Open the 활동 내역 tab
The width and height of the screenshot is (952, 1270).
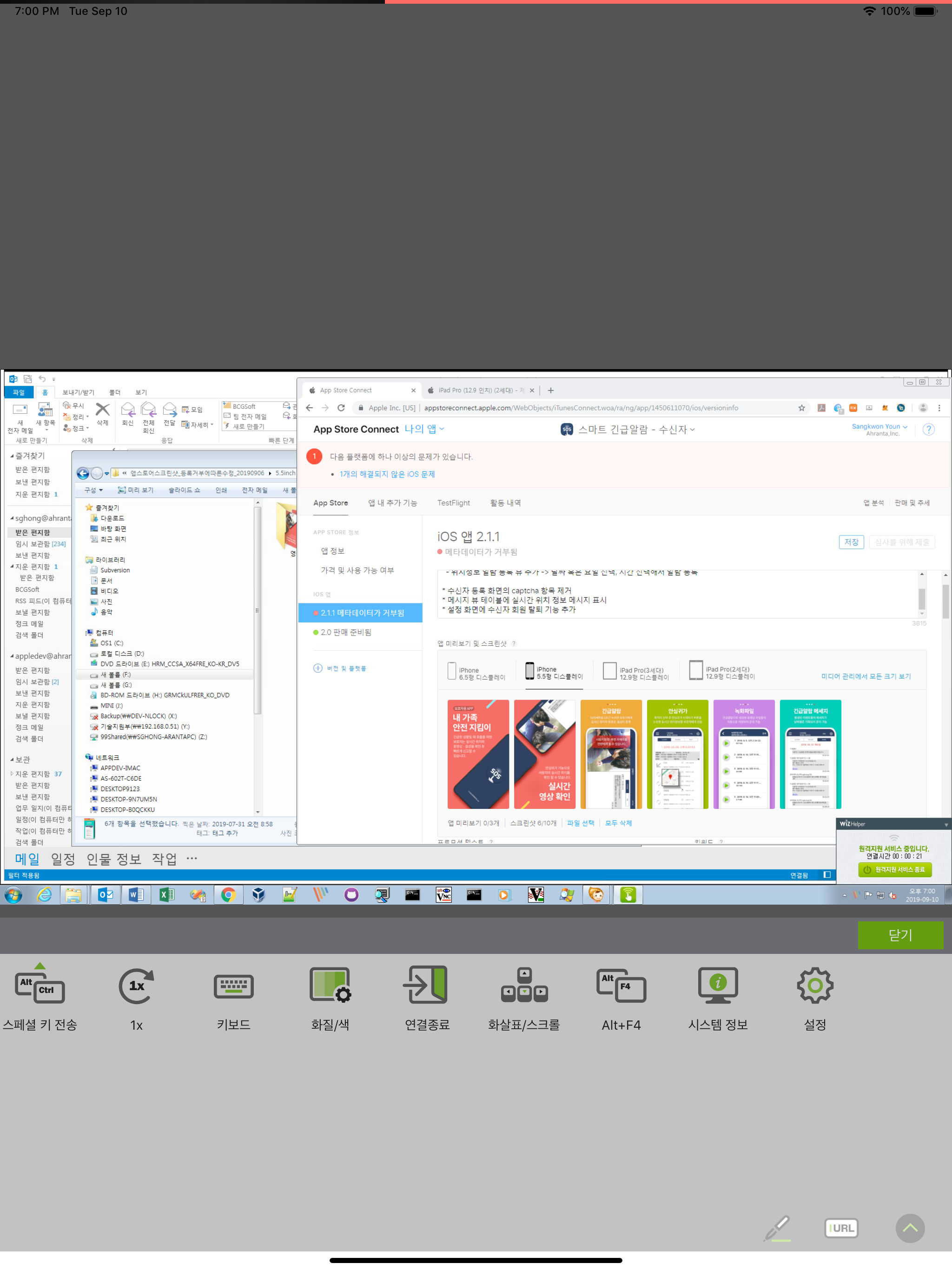(505, 503)
